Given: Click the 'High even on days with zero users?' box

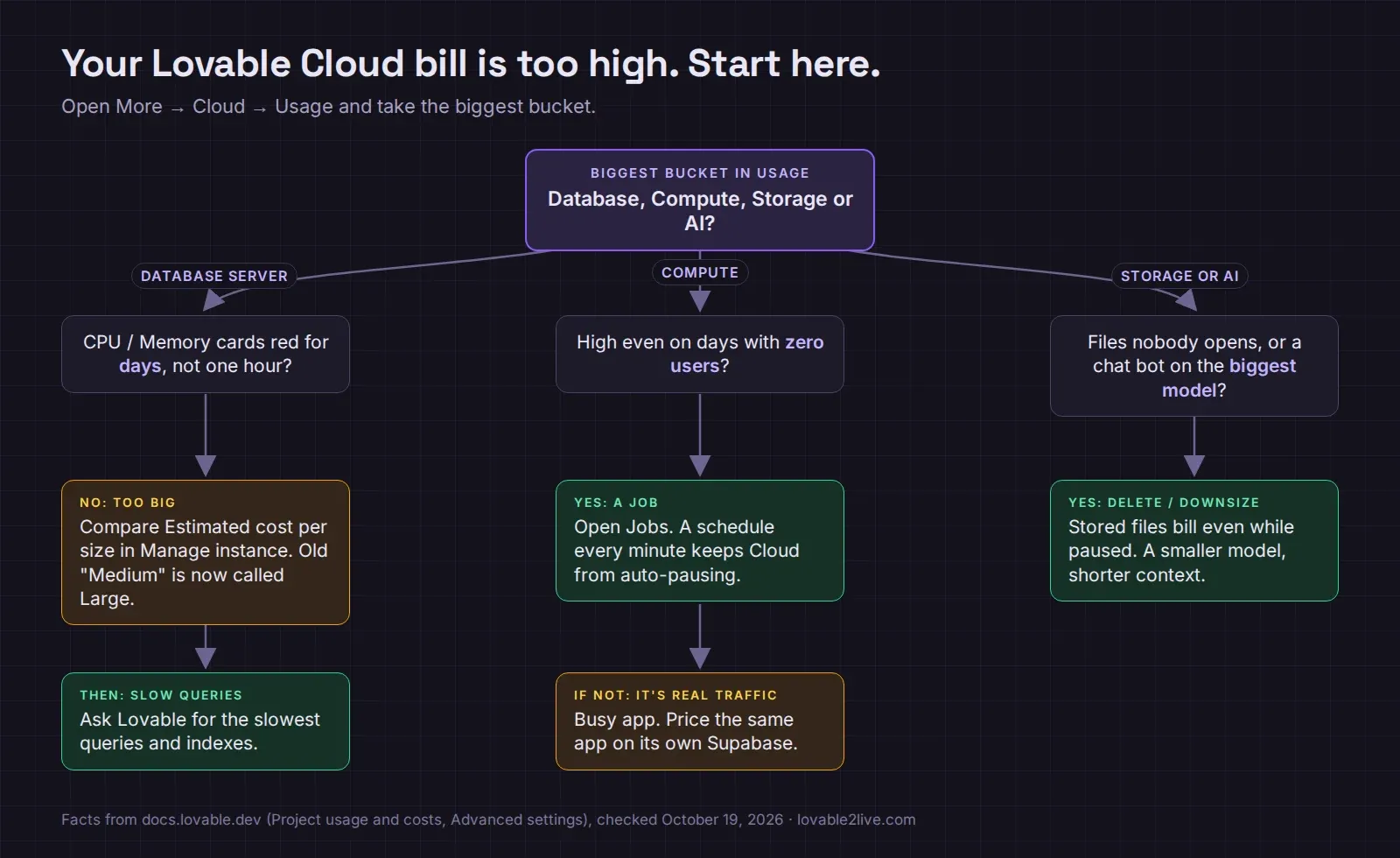Looking at the screenshot, I should 700,354.
